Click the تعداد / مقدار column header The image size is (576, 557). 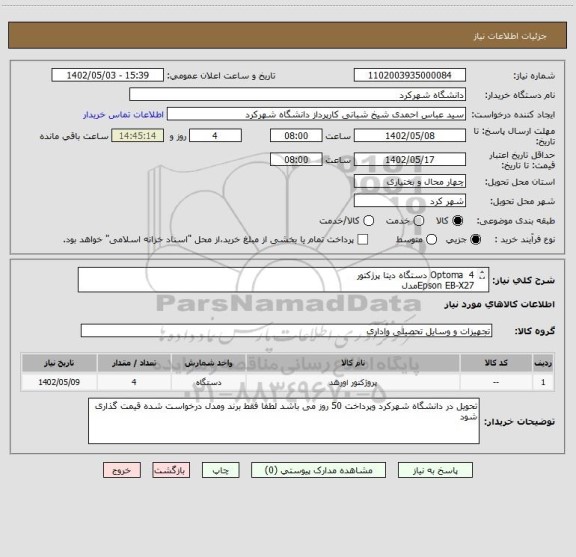coord(134,363)
